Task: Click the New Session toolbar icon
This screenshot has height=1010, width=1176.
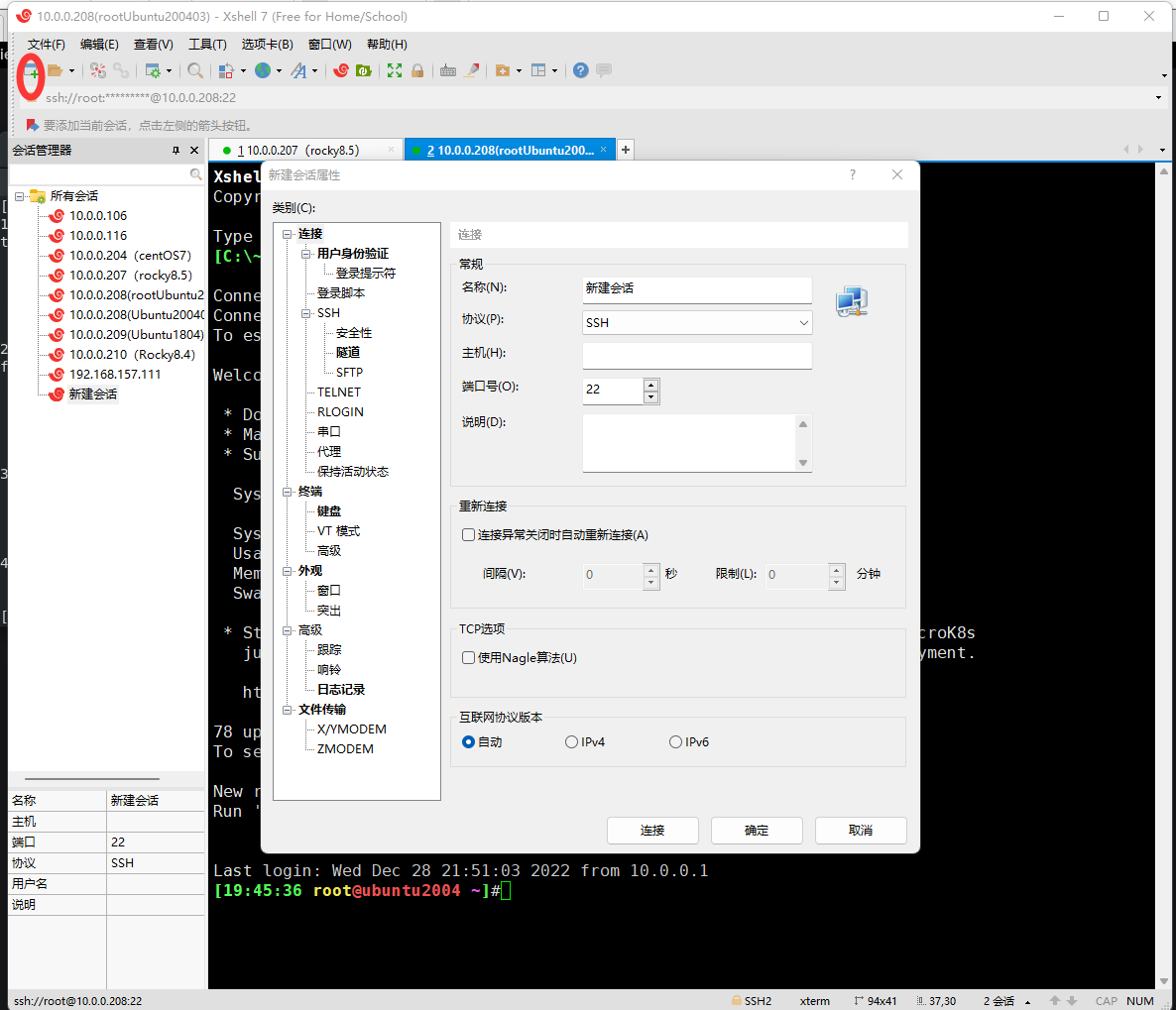Action: [x=31, y=71]
